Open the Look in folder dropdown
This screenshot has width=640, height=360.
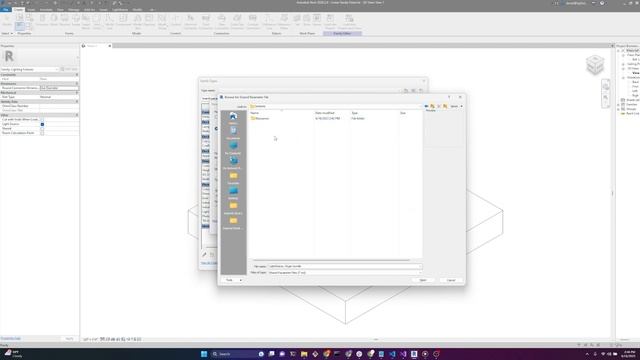point(335,106)
